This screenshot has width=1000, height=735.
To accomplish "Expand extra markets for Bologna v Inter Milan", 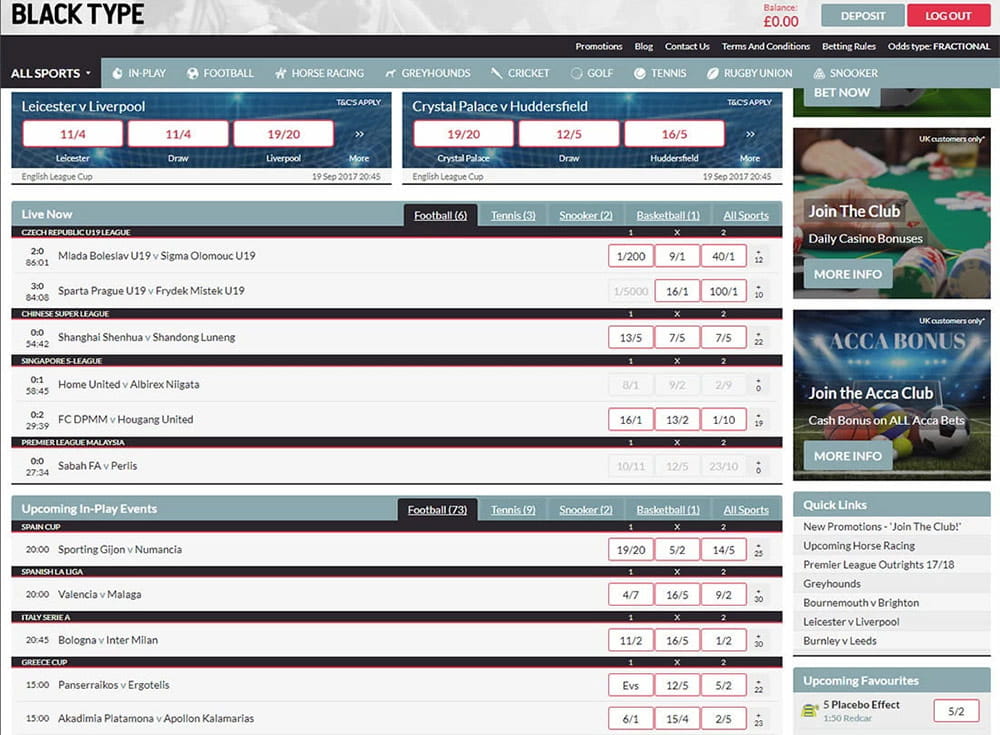I will [758, 640].
